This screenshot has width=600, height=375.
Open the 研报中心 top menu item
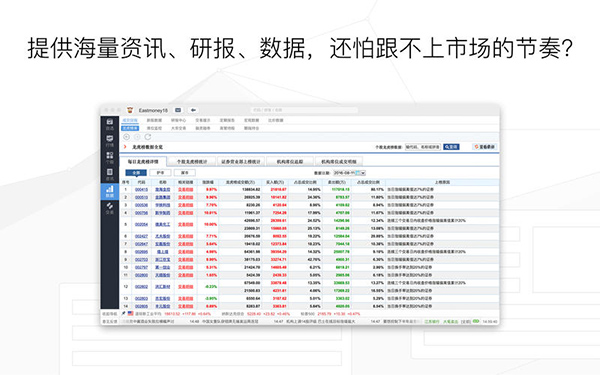[178, 120]
